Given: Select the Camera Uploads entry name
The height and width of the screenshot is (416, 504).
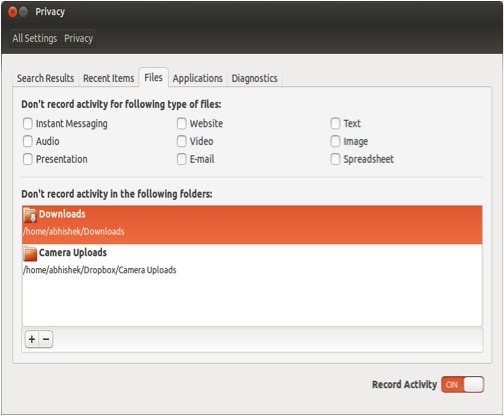Looking at the screenshot, I should 73,253.
